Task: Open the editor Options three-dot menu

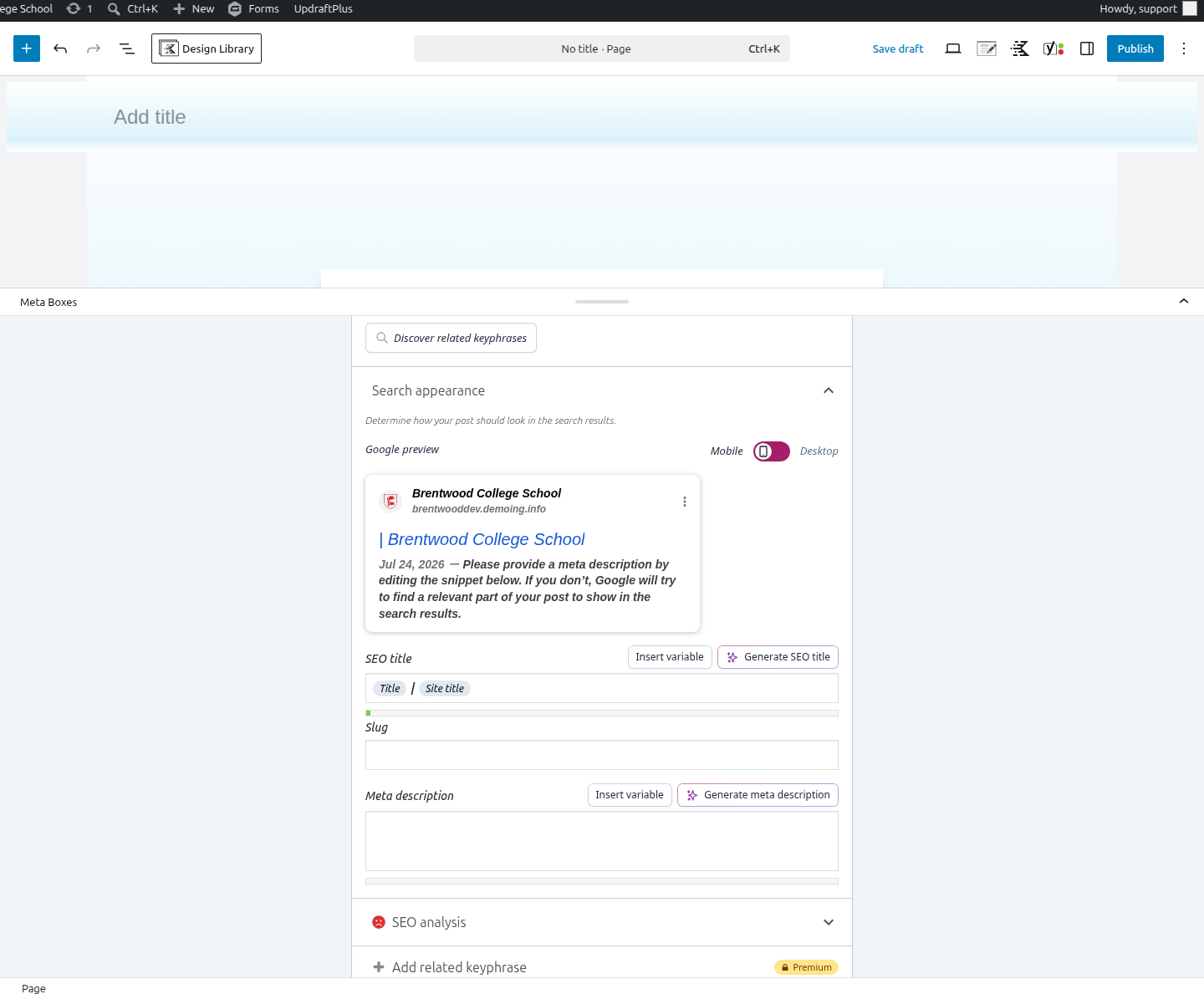Action: pos(1184,48)
